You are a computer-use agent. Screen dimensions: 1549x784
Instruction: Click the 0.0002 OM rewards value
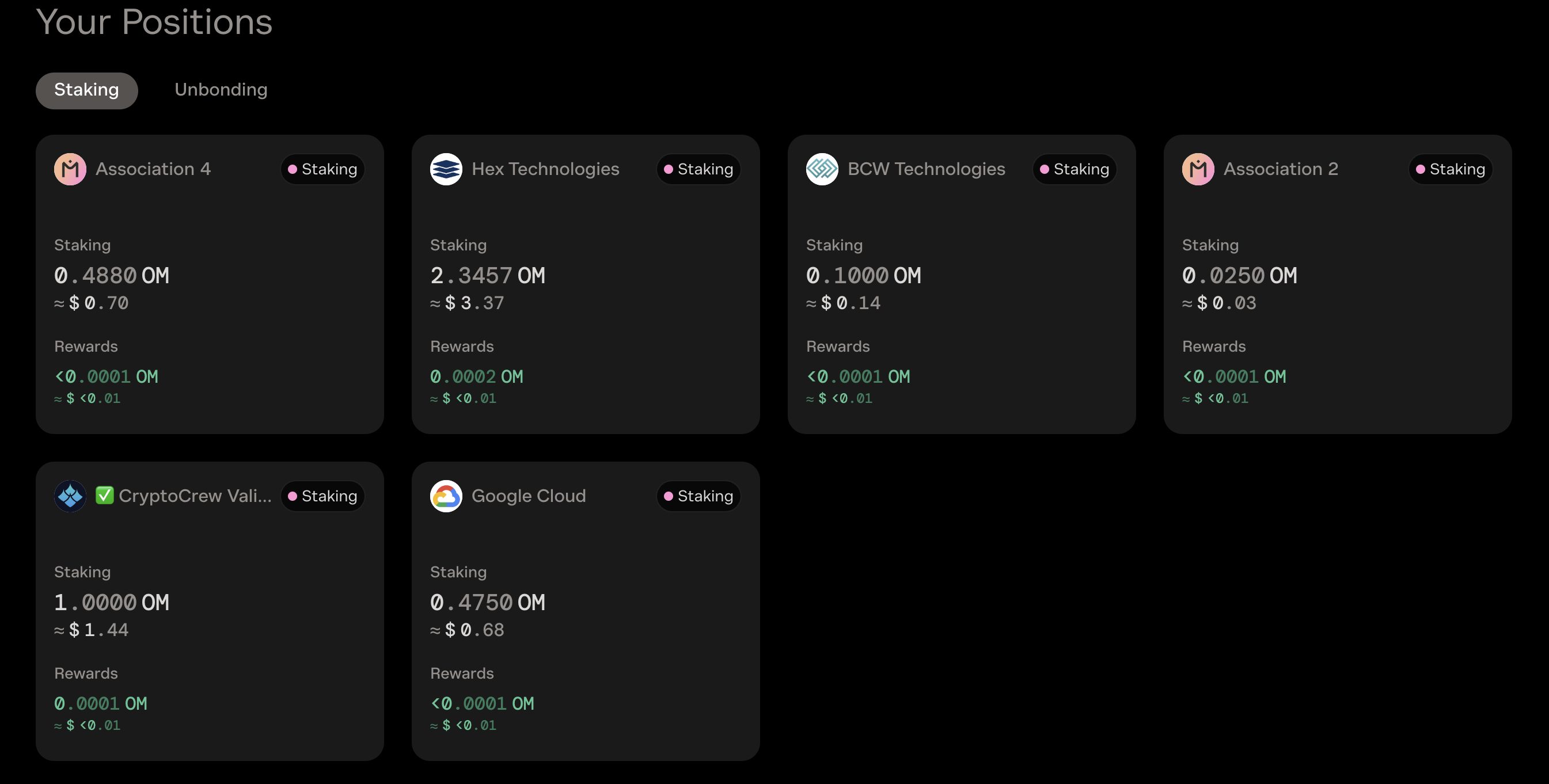477,377
